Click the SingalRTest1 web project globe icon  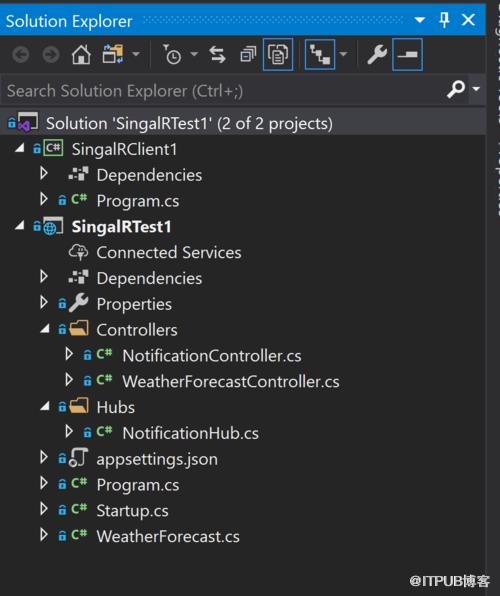pos(53,227)
